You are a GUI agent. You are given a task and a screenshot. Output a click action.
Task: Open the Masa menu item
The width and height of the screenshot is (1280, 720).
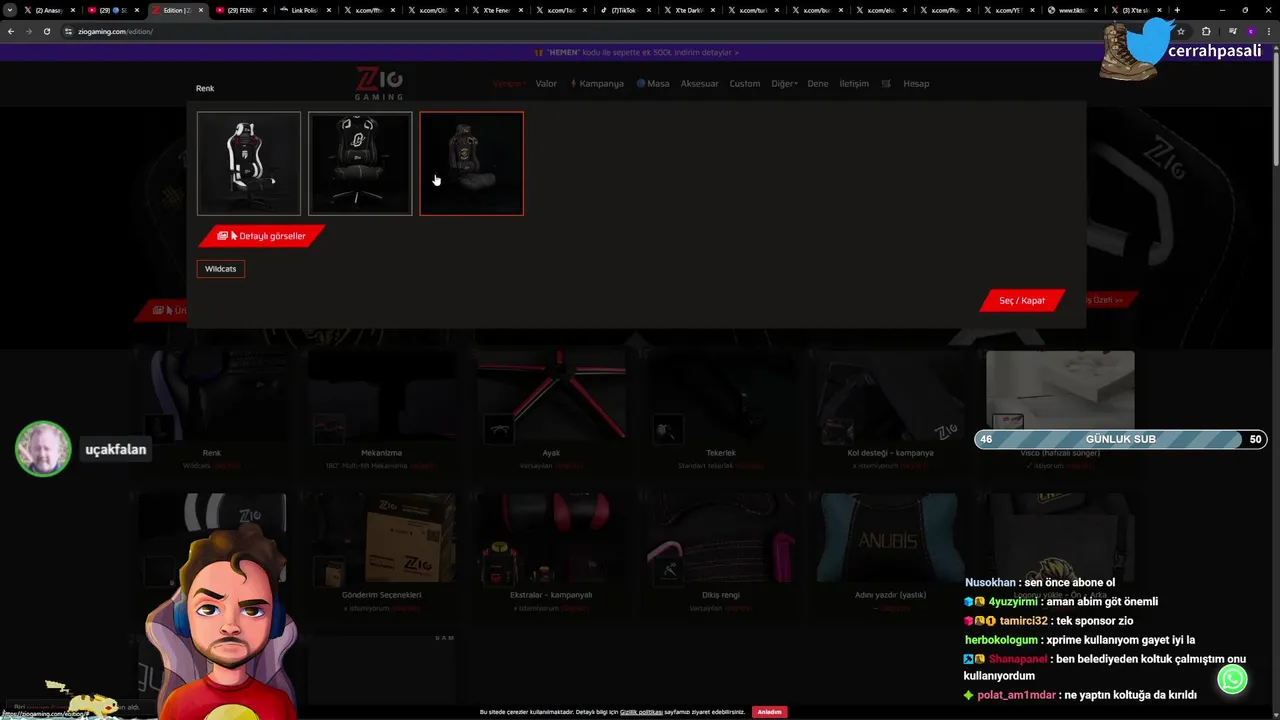tap(653, 84)
